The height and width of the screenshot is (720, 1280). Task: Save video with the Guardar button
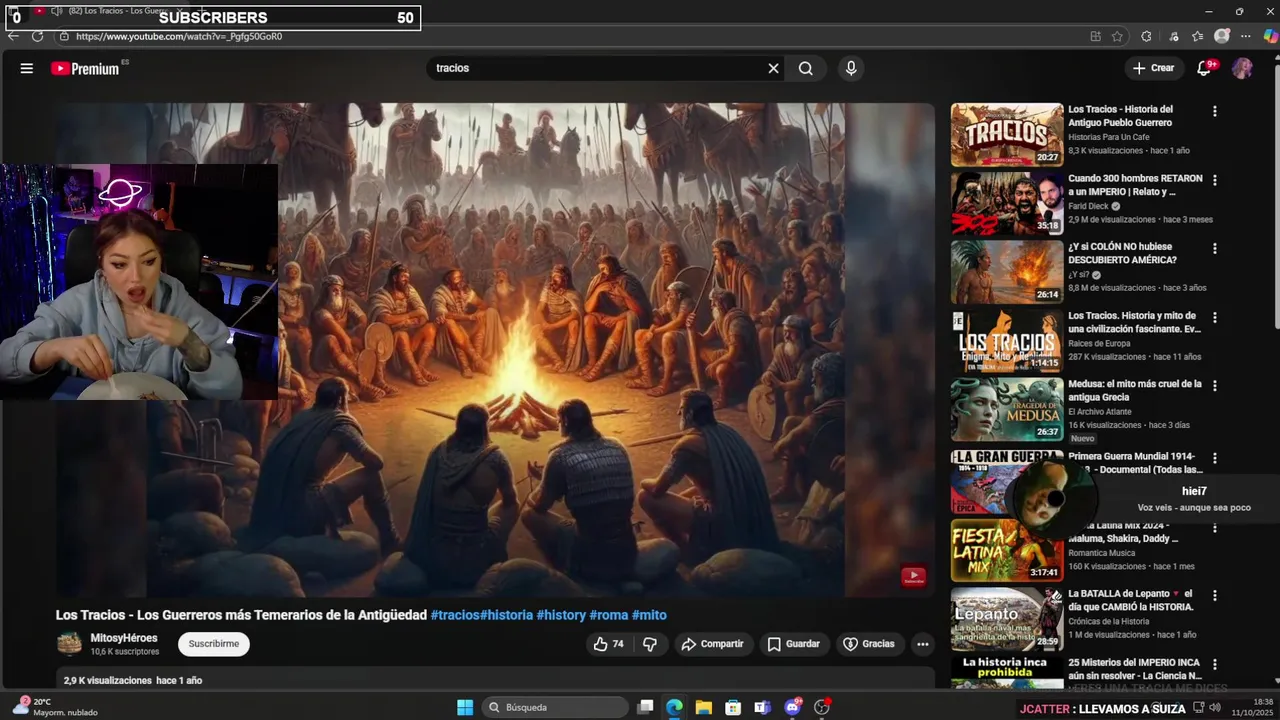[794, 644]
